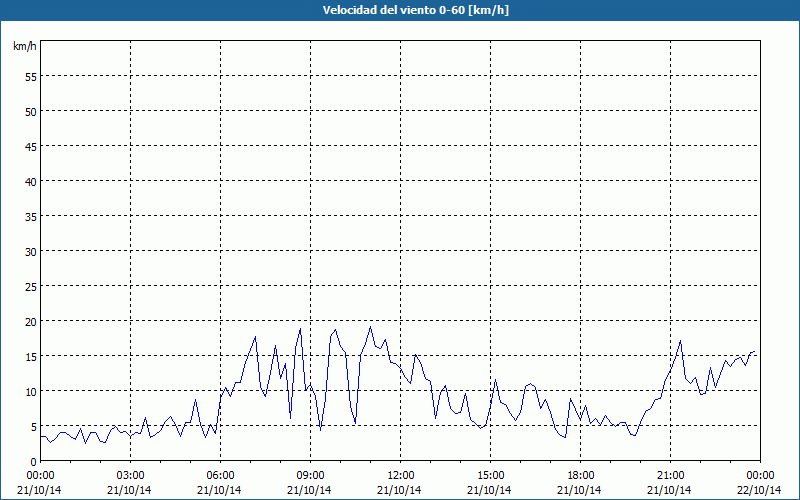
Task: Click the y-axis value '20'
Action: point(31,321)
